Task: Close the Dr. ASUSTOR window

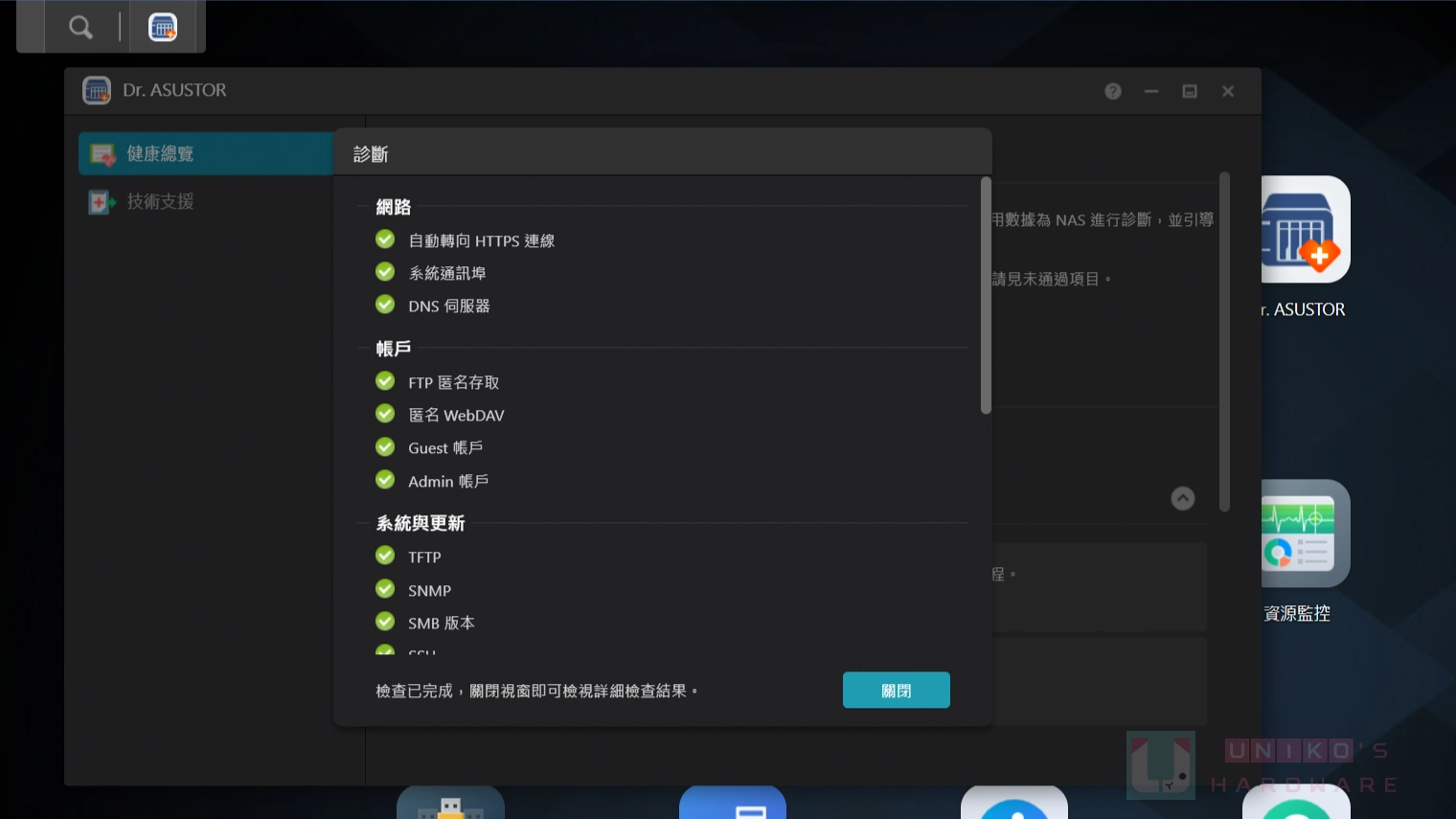Action: (1228, 91)
